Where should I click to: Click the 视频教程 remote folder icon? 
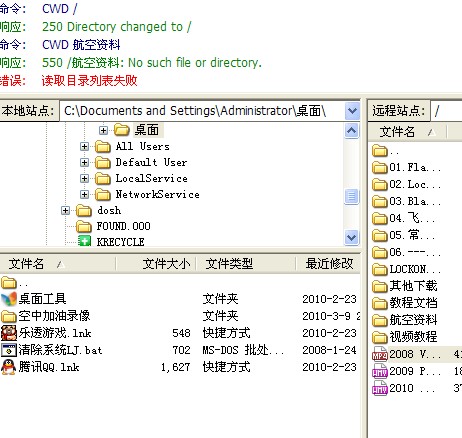tap(380, 337)
